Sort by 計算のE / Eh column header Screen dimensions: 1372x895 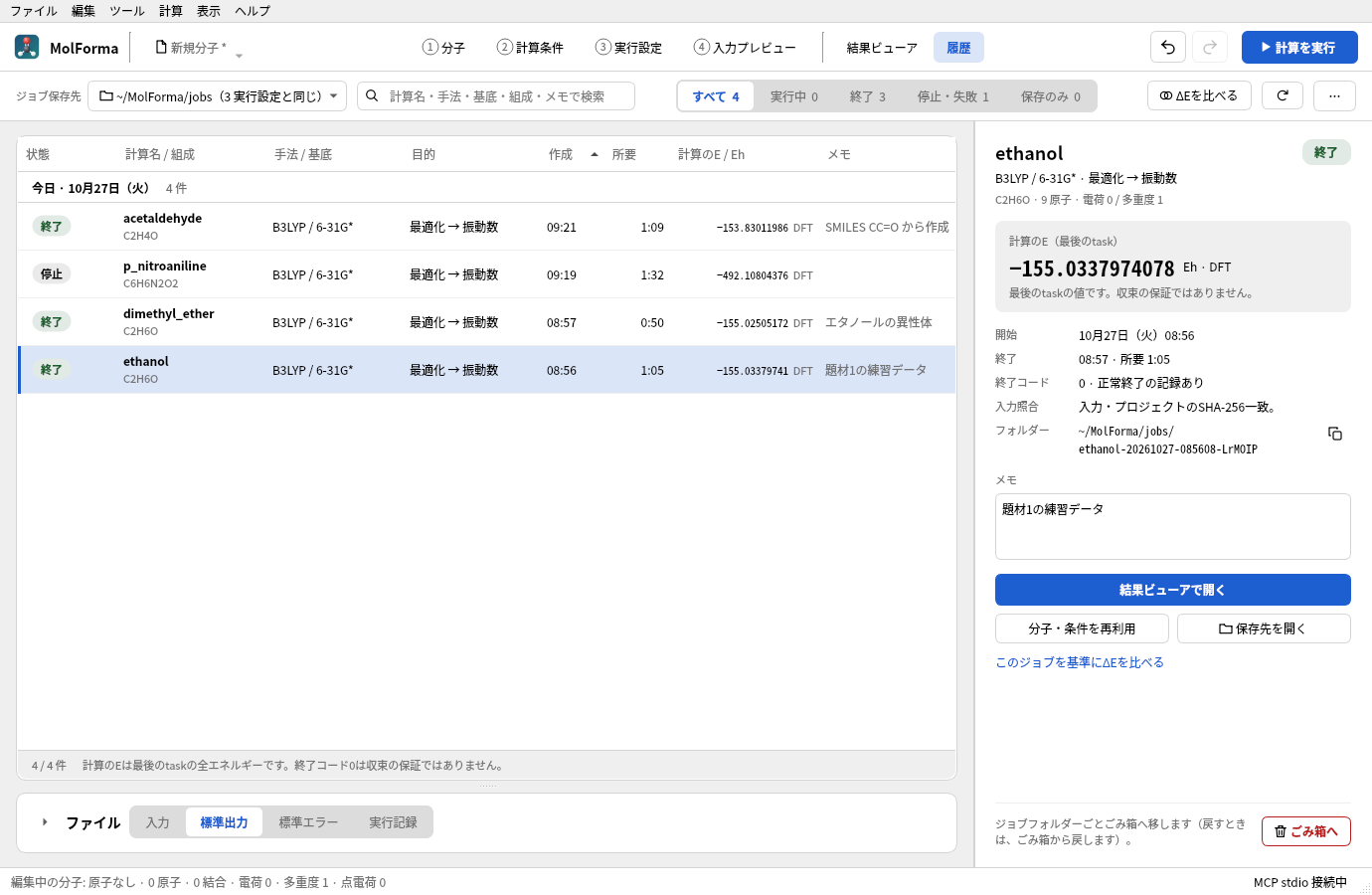(711, 154)
